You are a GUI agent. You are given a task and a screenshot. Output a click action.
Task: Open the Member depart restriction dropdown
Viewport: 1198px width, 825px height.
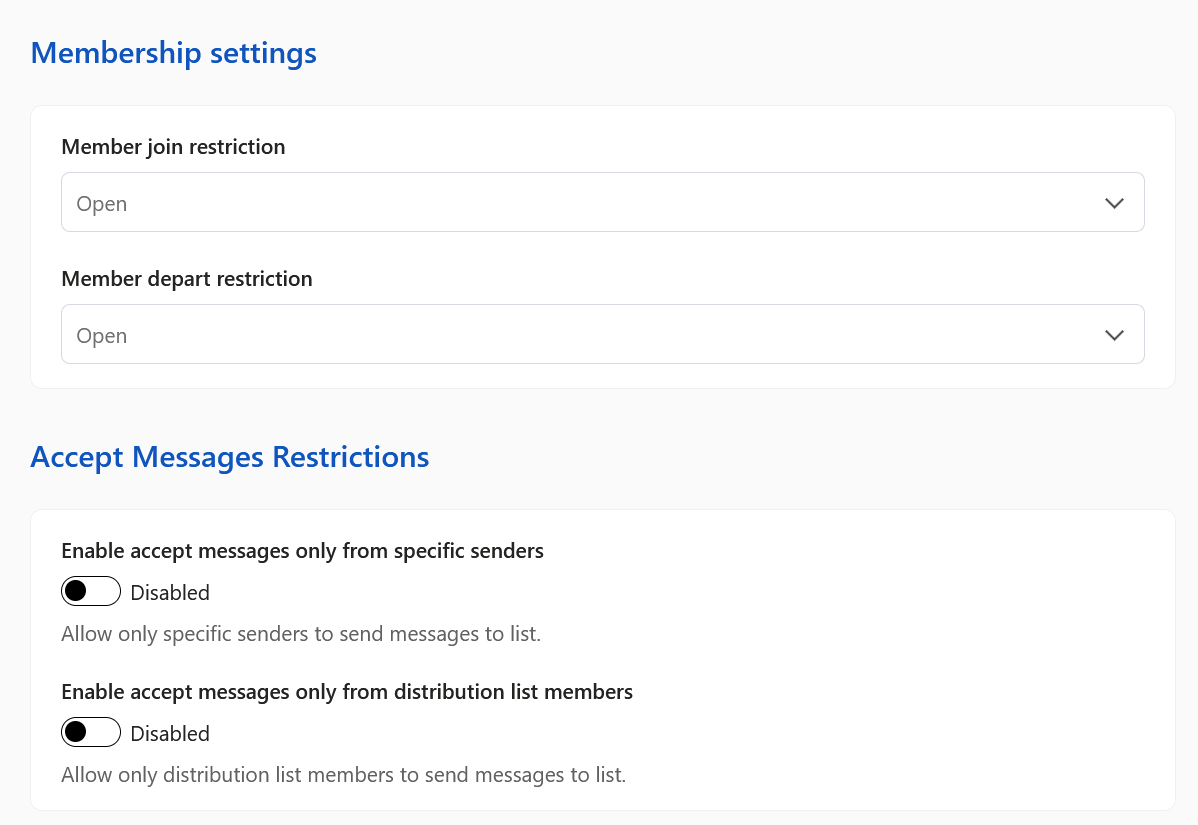pos(602,334)
